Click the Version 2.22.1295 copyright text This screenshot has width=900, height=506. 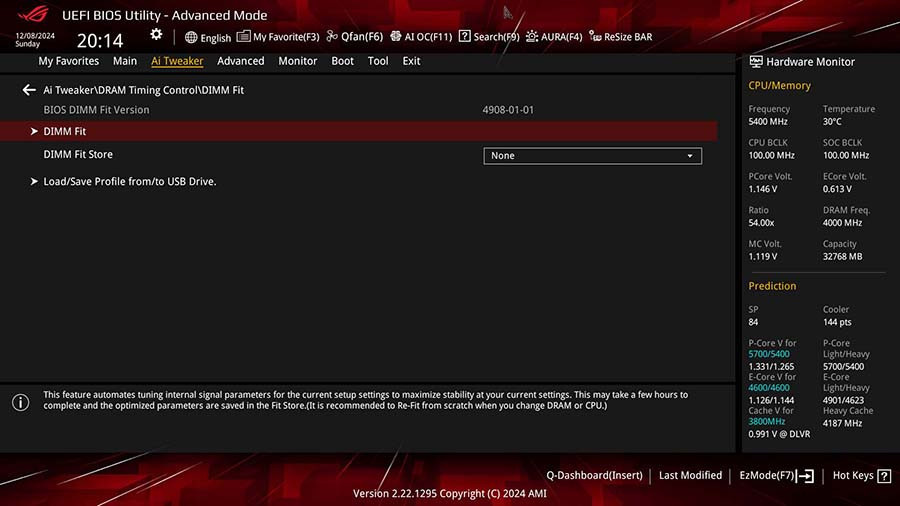449,493
